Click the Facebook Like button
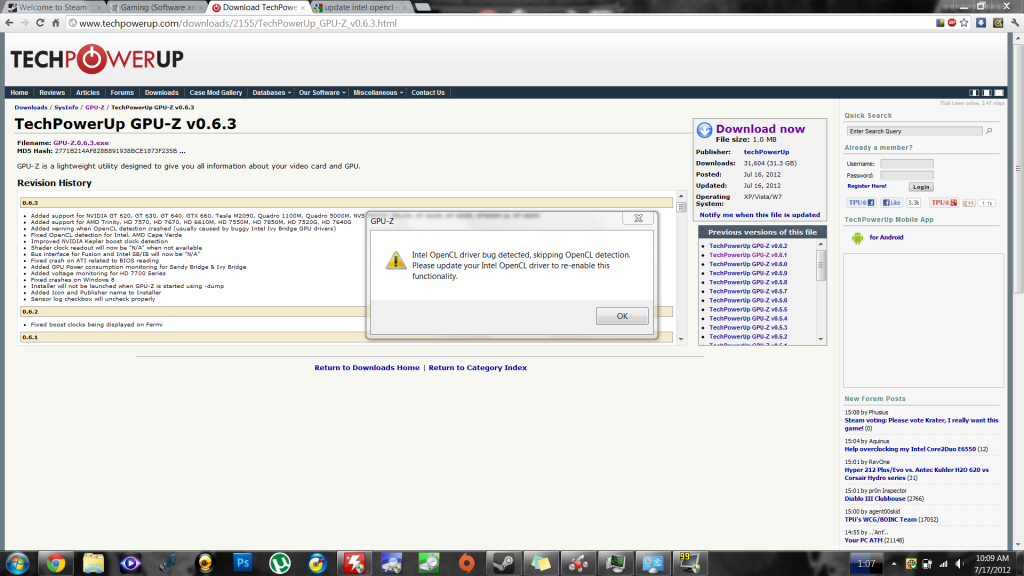The width and height of the screenshot is (1024, 576). (x=891, y=203)
